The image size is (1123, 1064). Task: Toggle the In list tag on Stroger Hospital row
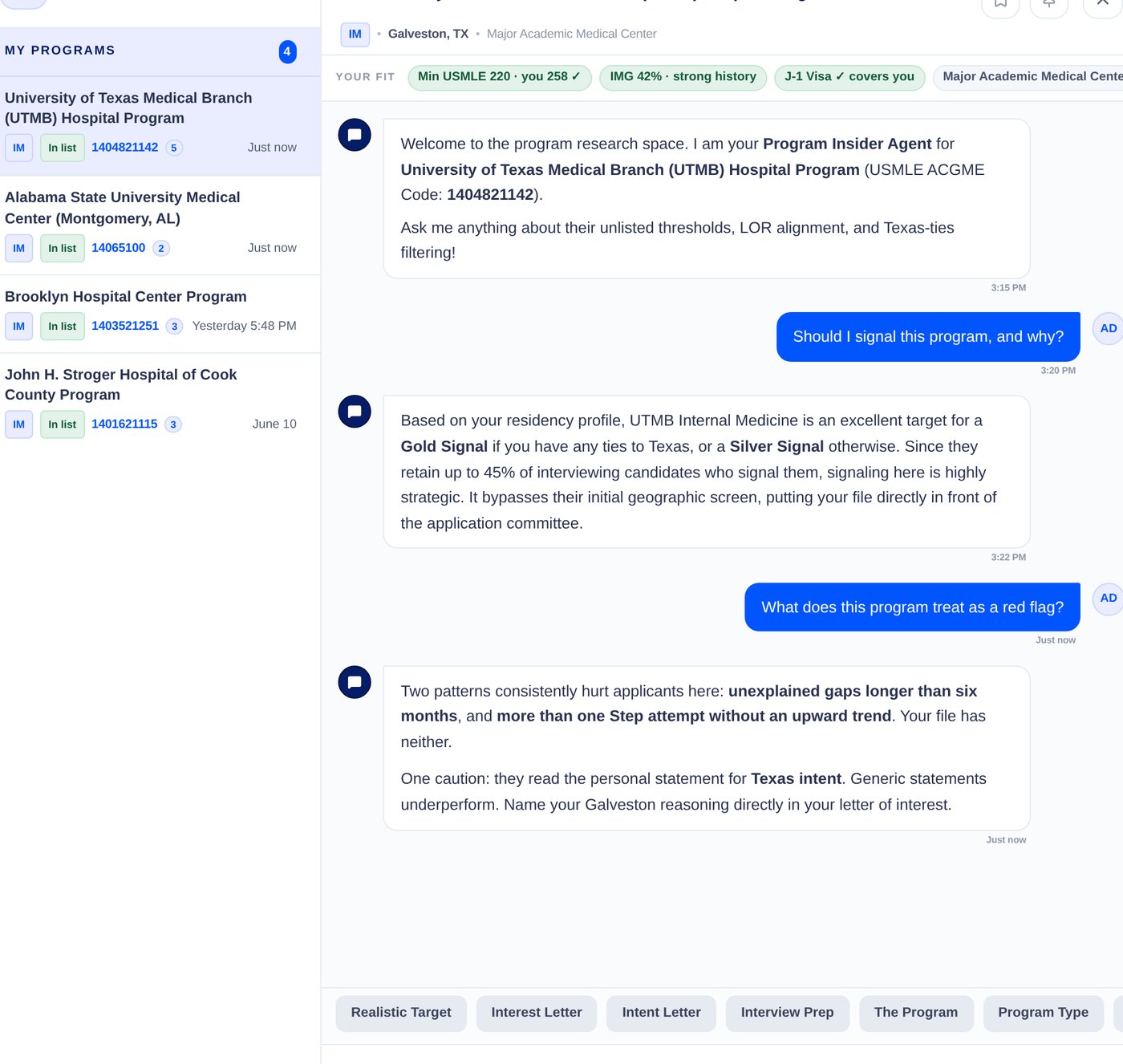(63, 424)
